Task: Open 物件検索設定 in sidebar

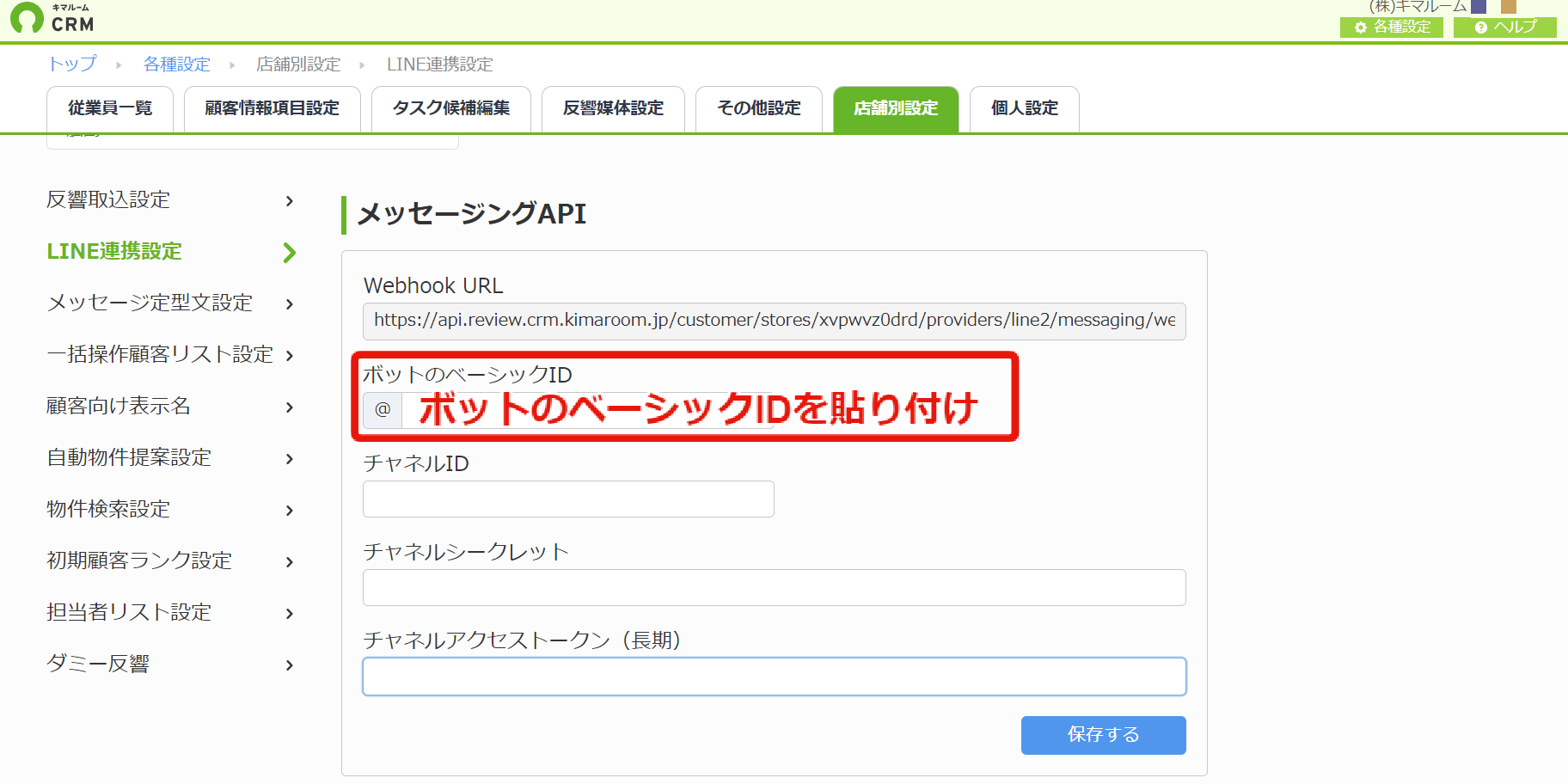Action: (x=108, y=509)
